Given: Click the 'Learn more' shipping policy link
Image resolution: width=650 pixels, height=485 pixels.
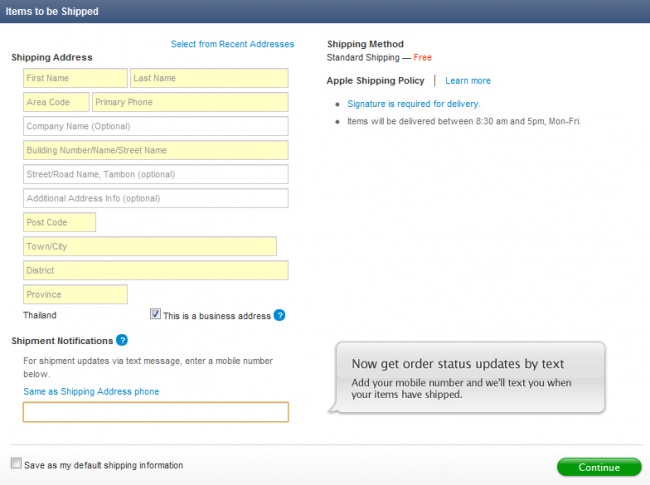Looking at the screenshot, I should (468, 81).
